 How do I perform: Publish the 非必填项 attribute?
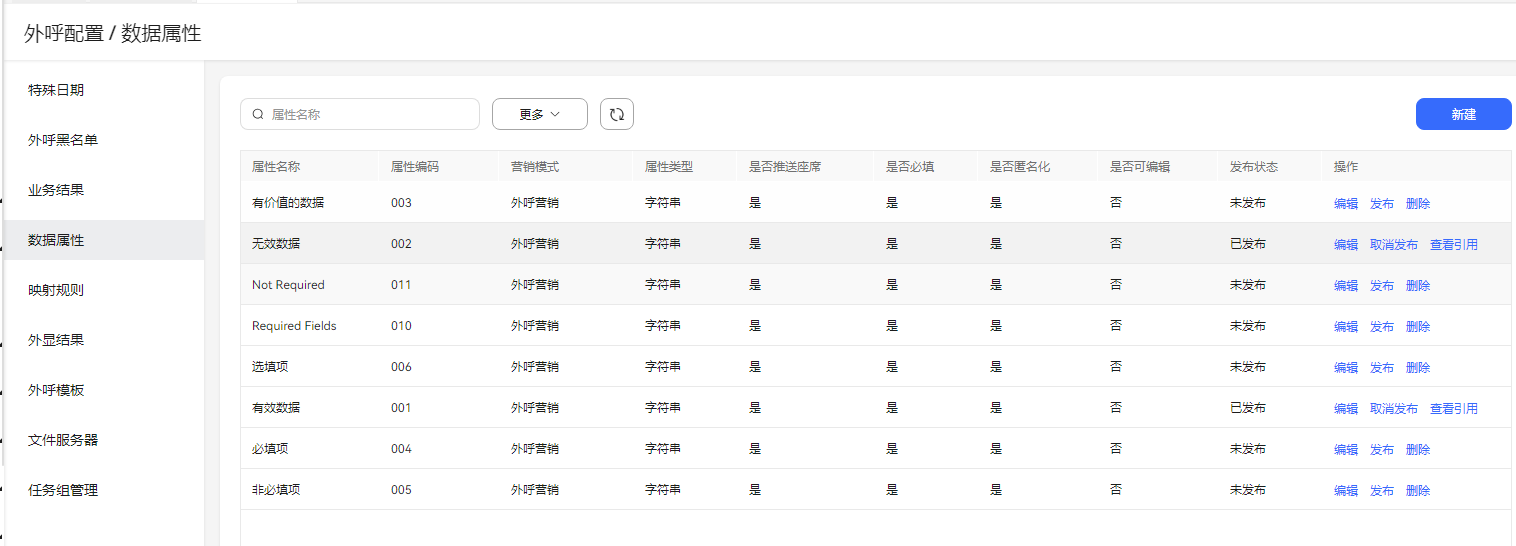click(x=1382, y=490)
